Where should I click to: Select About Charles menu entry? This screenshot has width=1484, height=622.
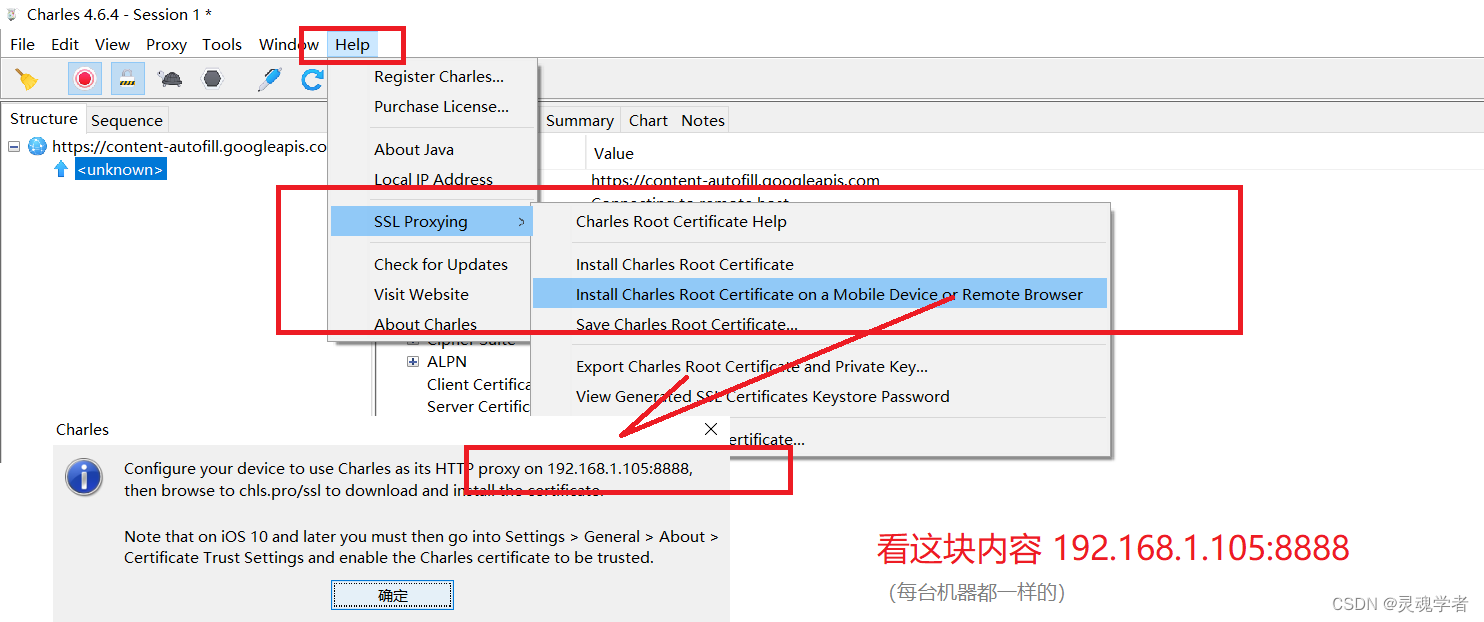click(425, 325)
